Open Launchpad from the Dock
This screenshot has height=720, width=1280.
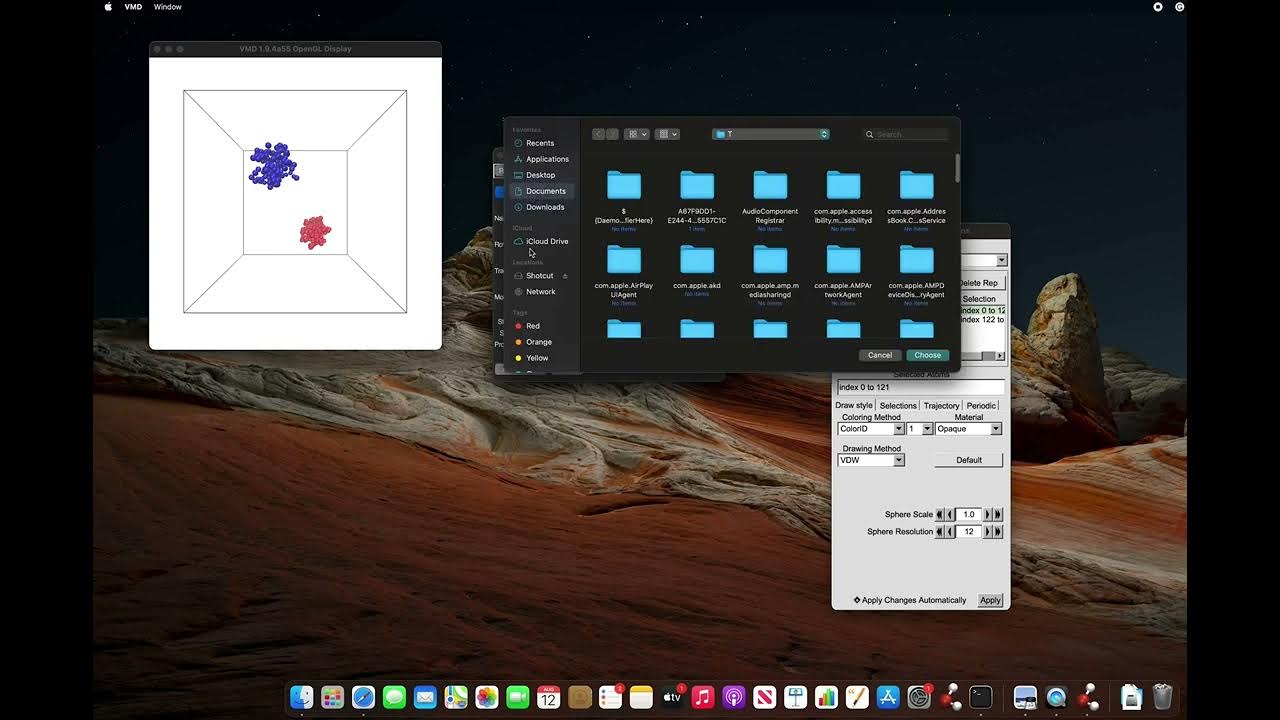coord(332,697)
